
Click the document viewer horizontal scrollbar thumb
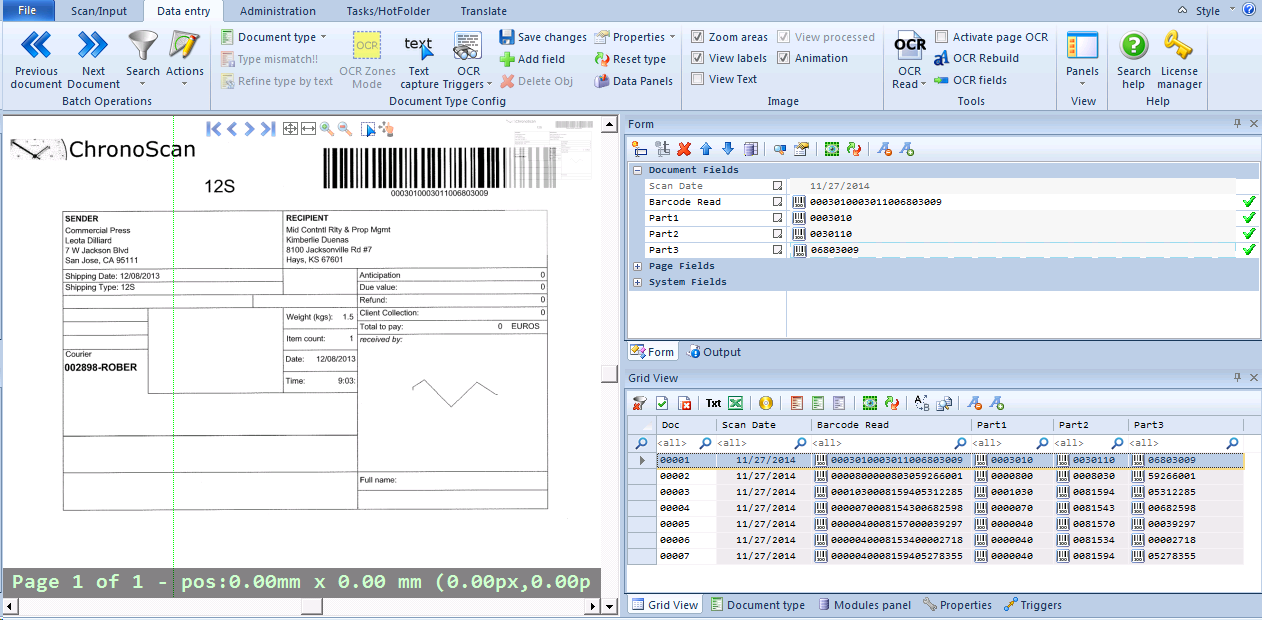(x=312, y=606)
